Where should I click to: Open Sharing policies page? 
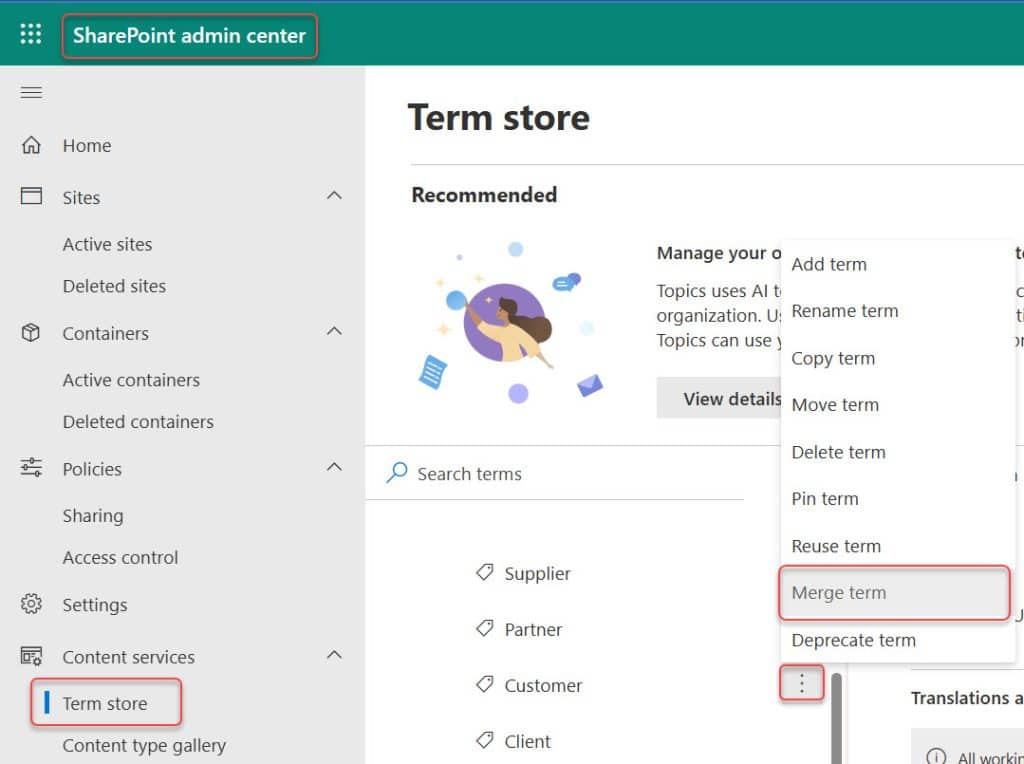(93, 517)
